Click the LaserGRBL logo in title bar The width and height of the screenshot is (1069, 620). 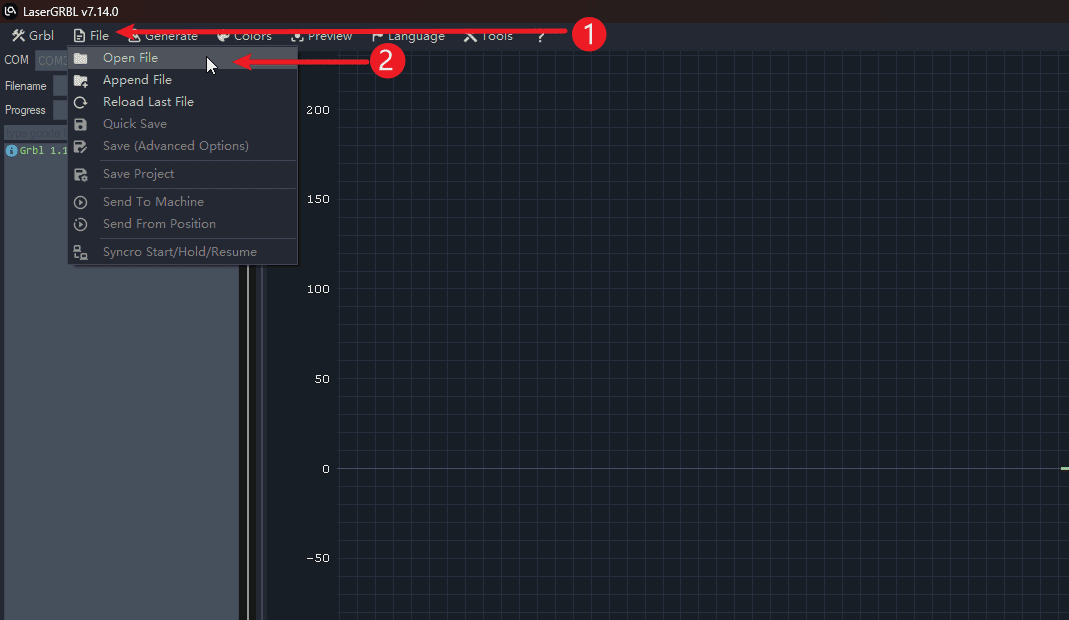pos(10,11)
